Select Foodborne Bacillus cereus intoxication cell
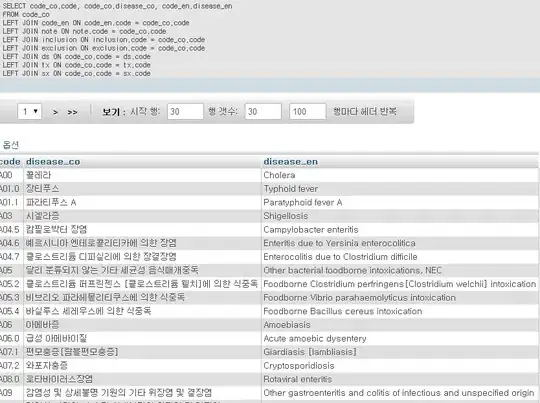540x403 pixels. pos(400,311)
